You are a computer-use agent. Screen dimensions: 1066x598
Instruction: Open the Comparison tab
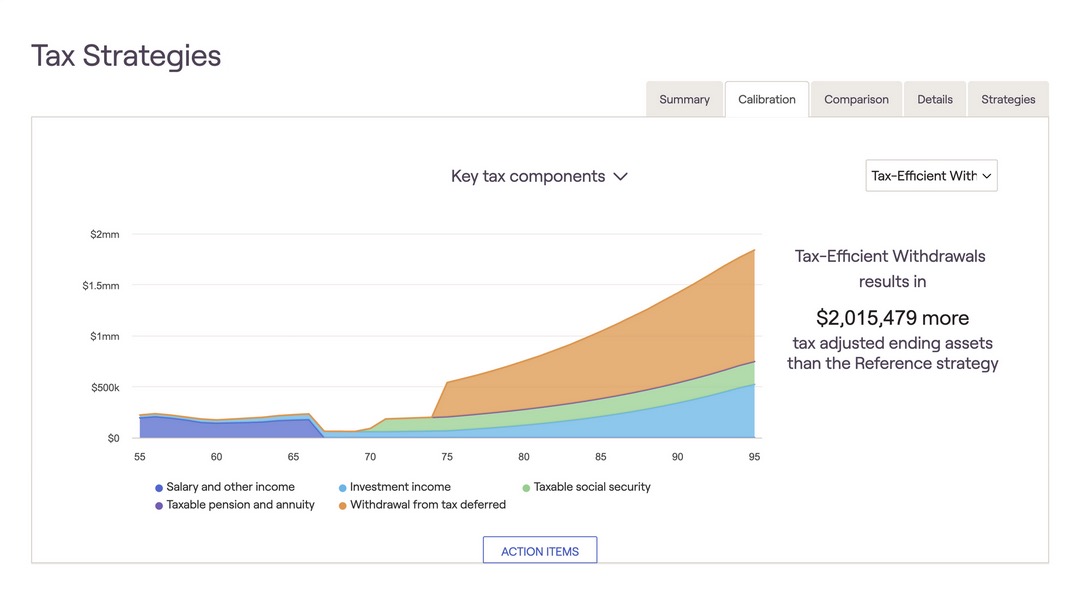point(856,99)
